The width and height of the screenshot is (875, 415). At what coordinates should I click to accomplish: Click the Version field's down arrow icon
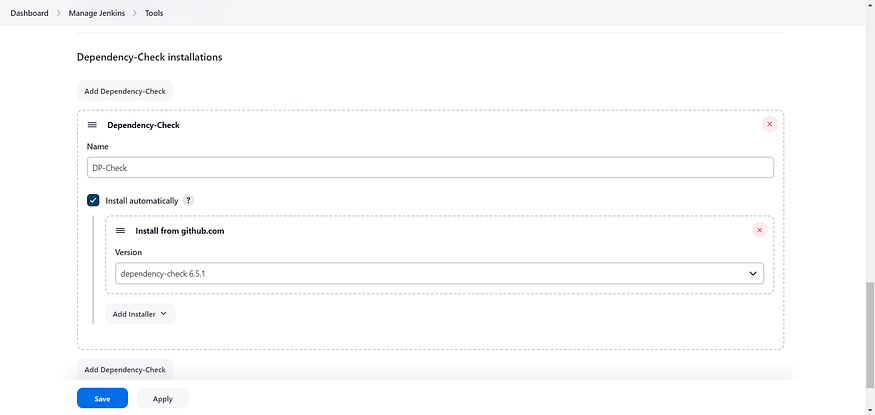tap(753, 274)
